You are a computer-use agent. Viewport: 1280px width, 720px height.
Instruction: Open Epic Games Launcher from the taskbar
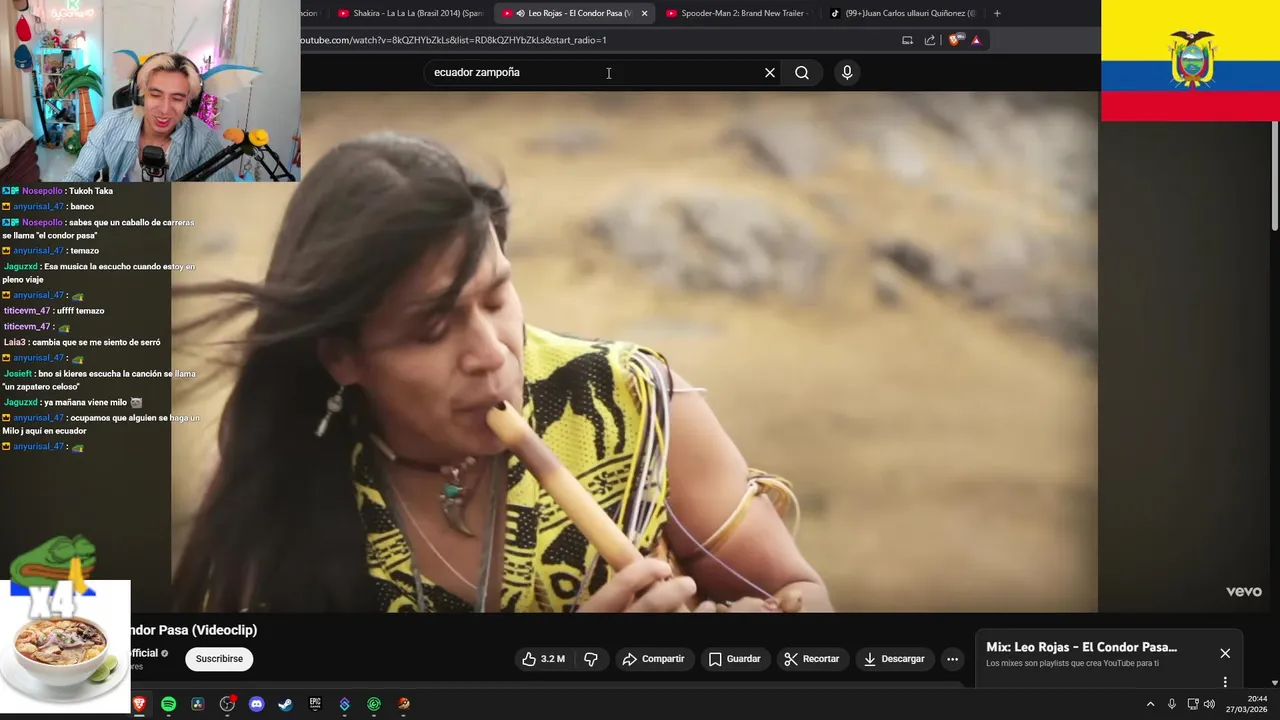315,704
